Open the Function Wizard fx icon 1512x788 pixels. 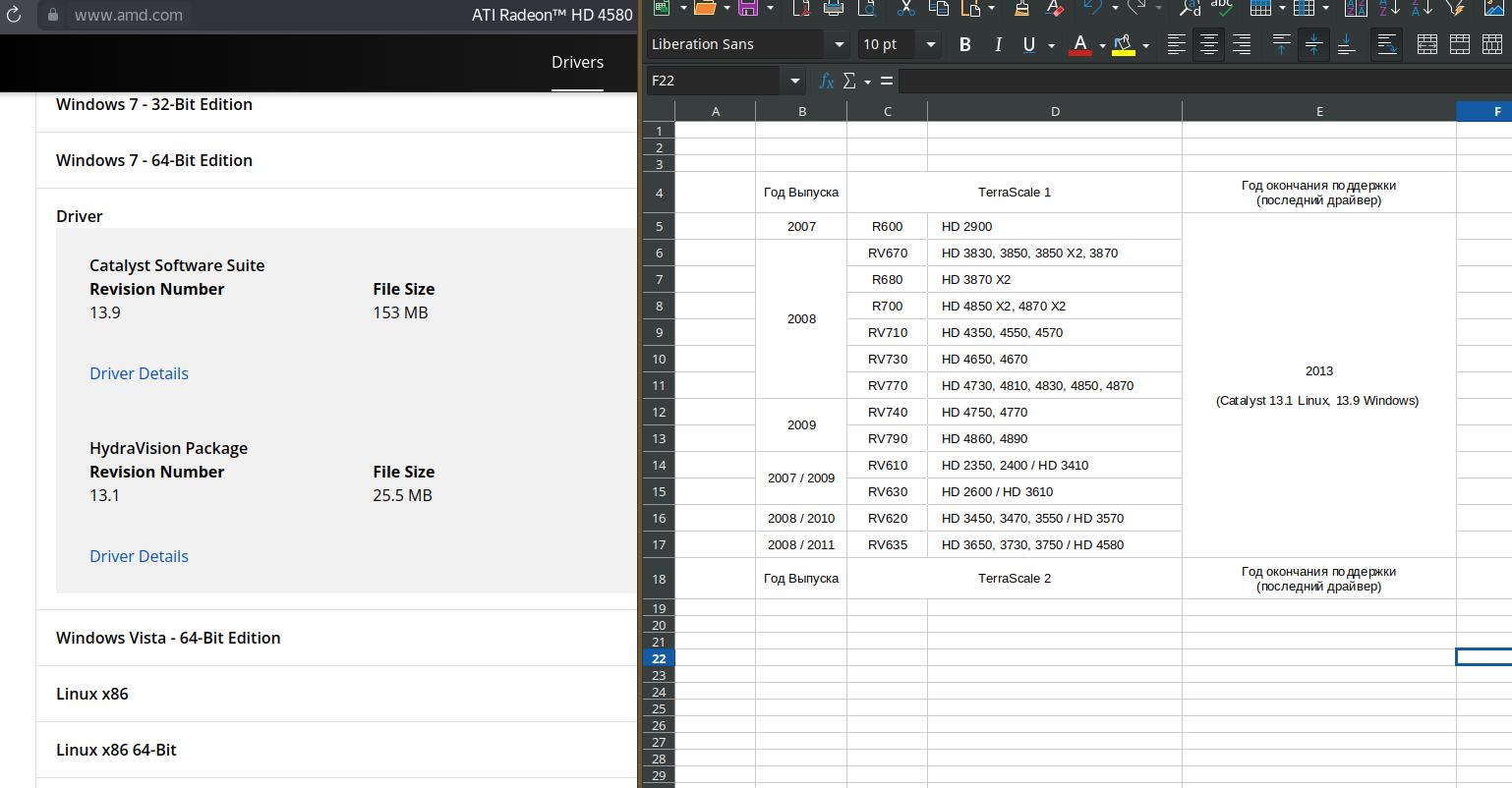pos(827,81)
